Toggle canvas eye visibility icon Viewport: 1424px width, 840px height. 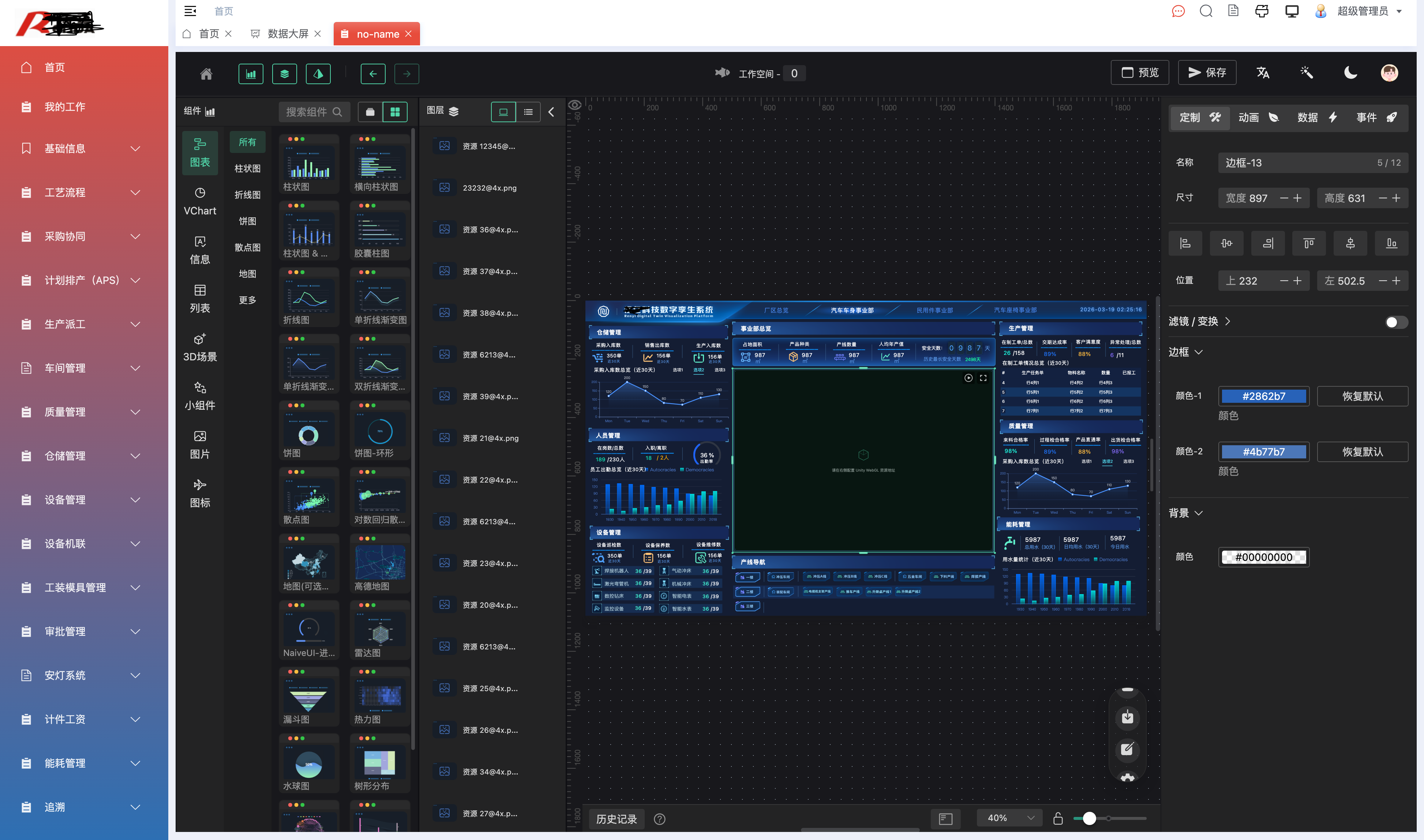[x=574, y=105]
